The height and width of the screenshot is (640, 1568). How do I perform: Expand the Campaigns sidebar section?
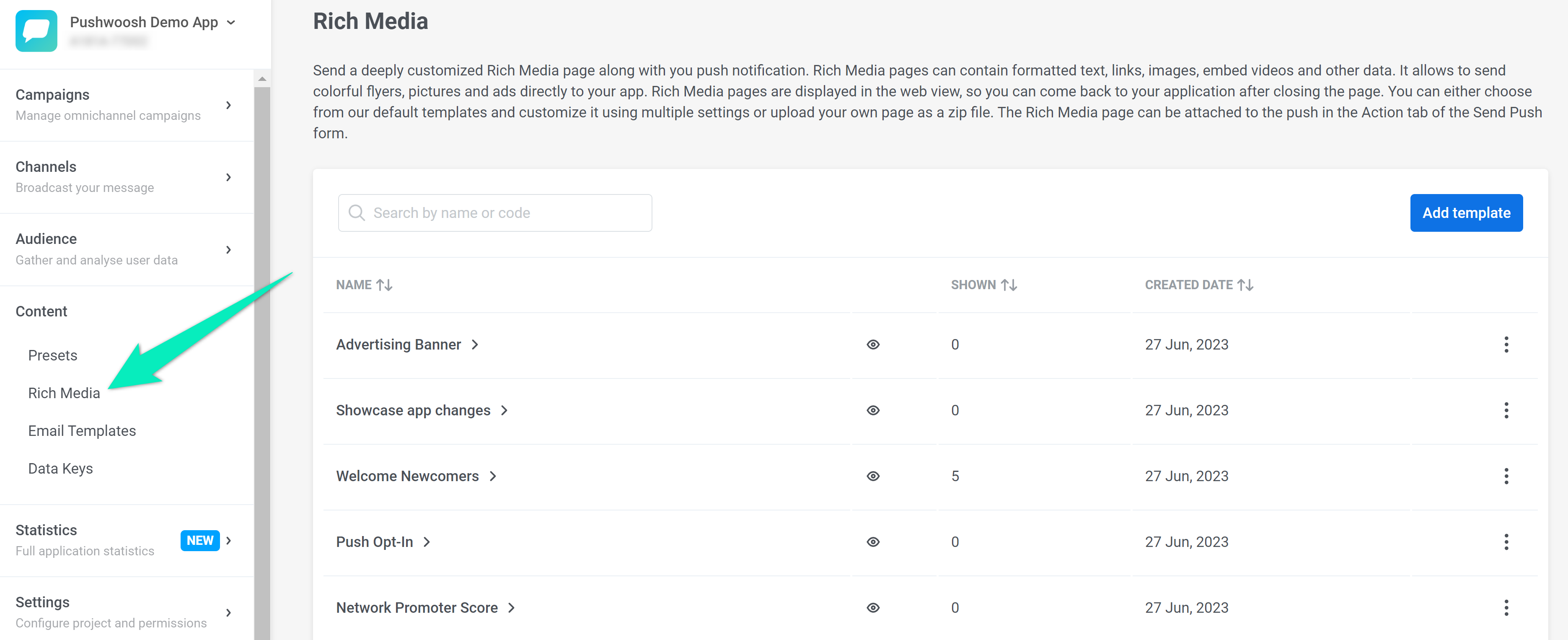coord(228,105)
